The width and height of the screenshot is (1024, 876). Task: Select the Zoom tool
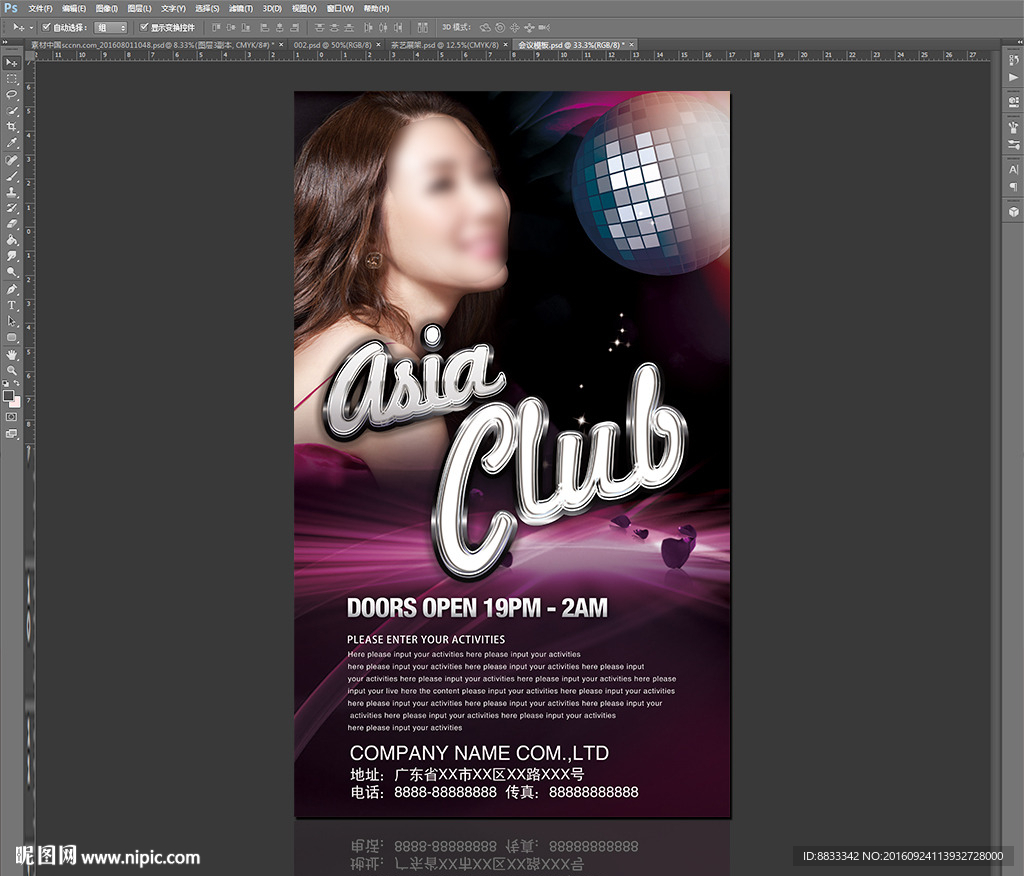[12, 370]
